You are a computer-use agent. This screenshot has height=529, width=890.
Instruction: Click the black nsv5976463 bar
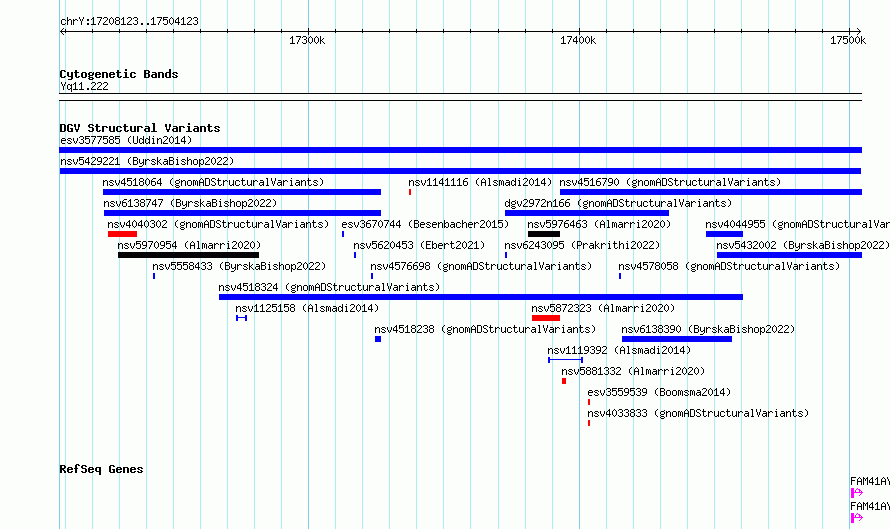tap(544, 234)
